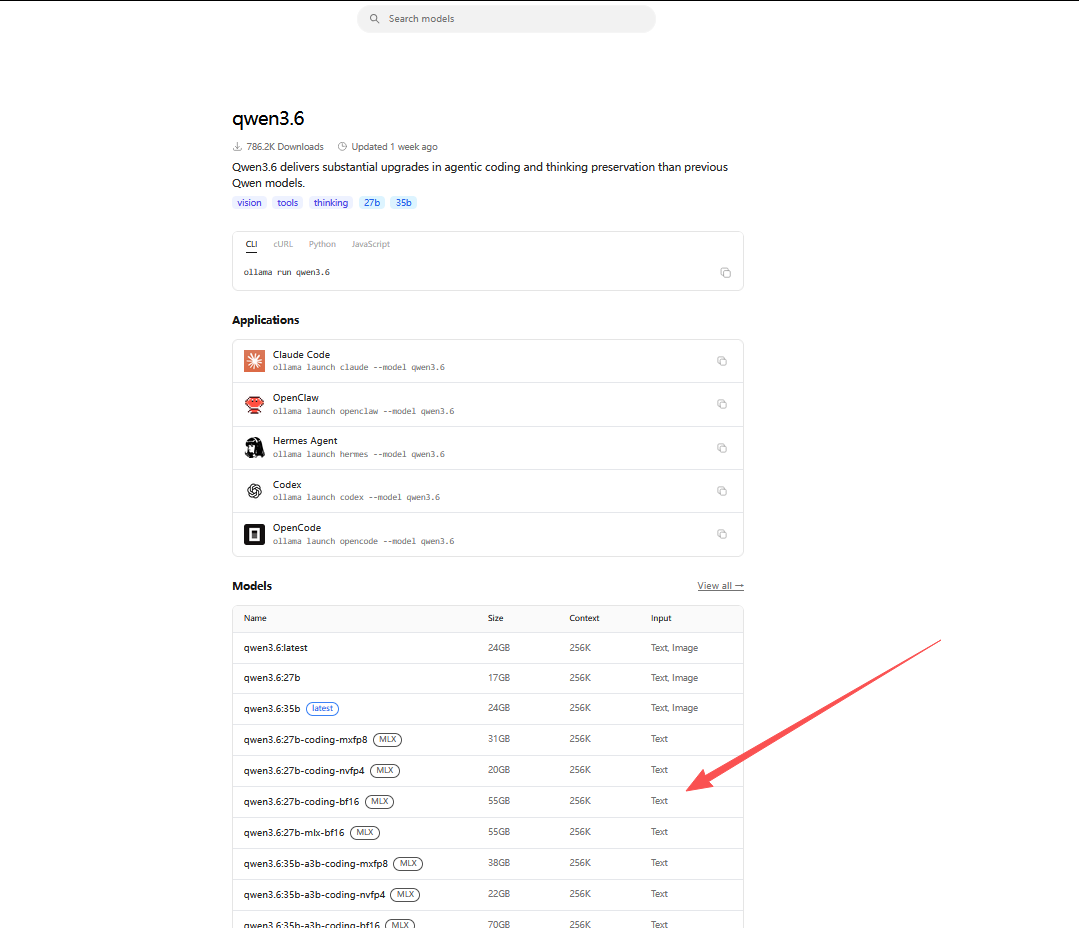Click the qwen3.6 page heading
Image resolution: width=1079 pixels, height=928 pixels.
coord(268,118)
